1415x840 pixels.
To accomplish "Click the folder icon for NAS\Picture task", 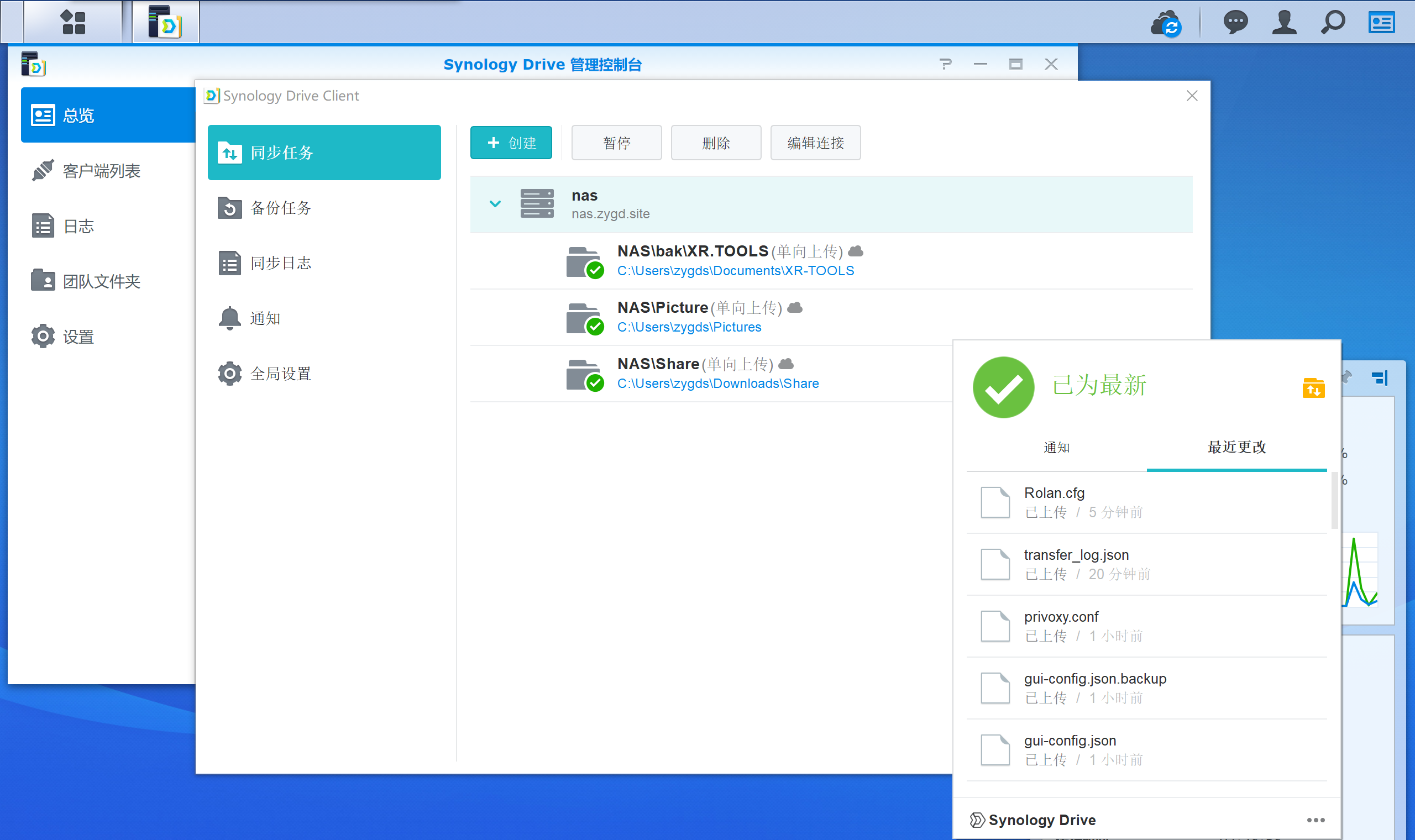I will (585, 319).
